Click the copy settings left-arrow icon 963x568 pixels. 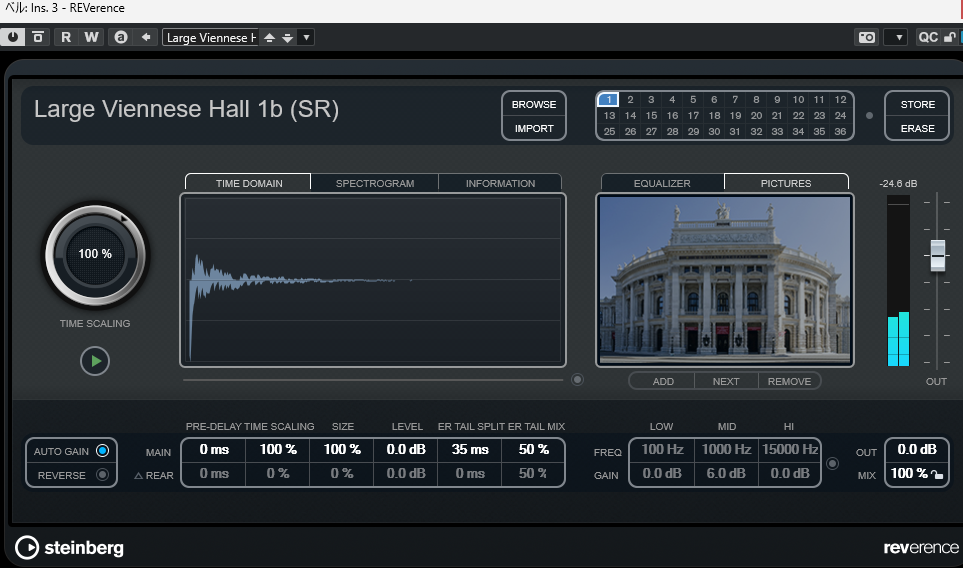(x=146, y=37)
